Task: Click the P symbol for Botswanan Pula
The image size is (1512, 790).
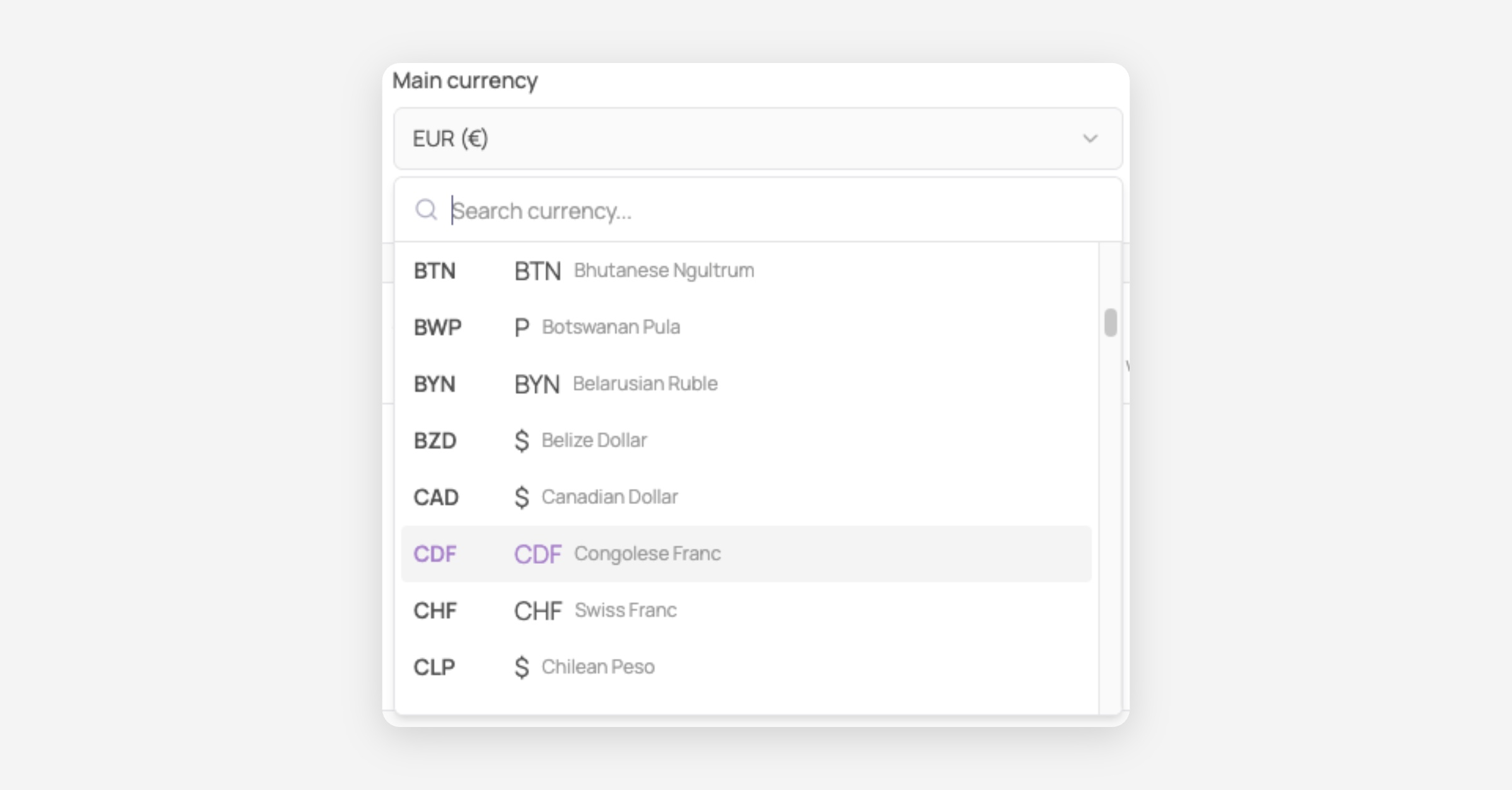Action: click(x=522, y=327)
